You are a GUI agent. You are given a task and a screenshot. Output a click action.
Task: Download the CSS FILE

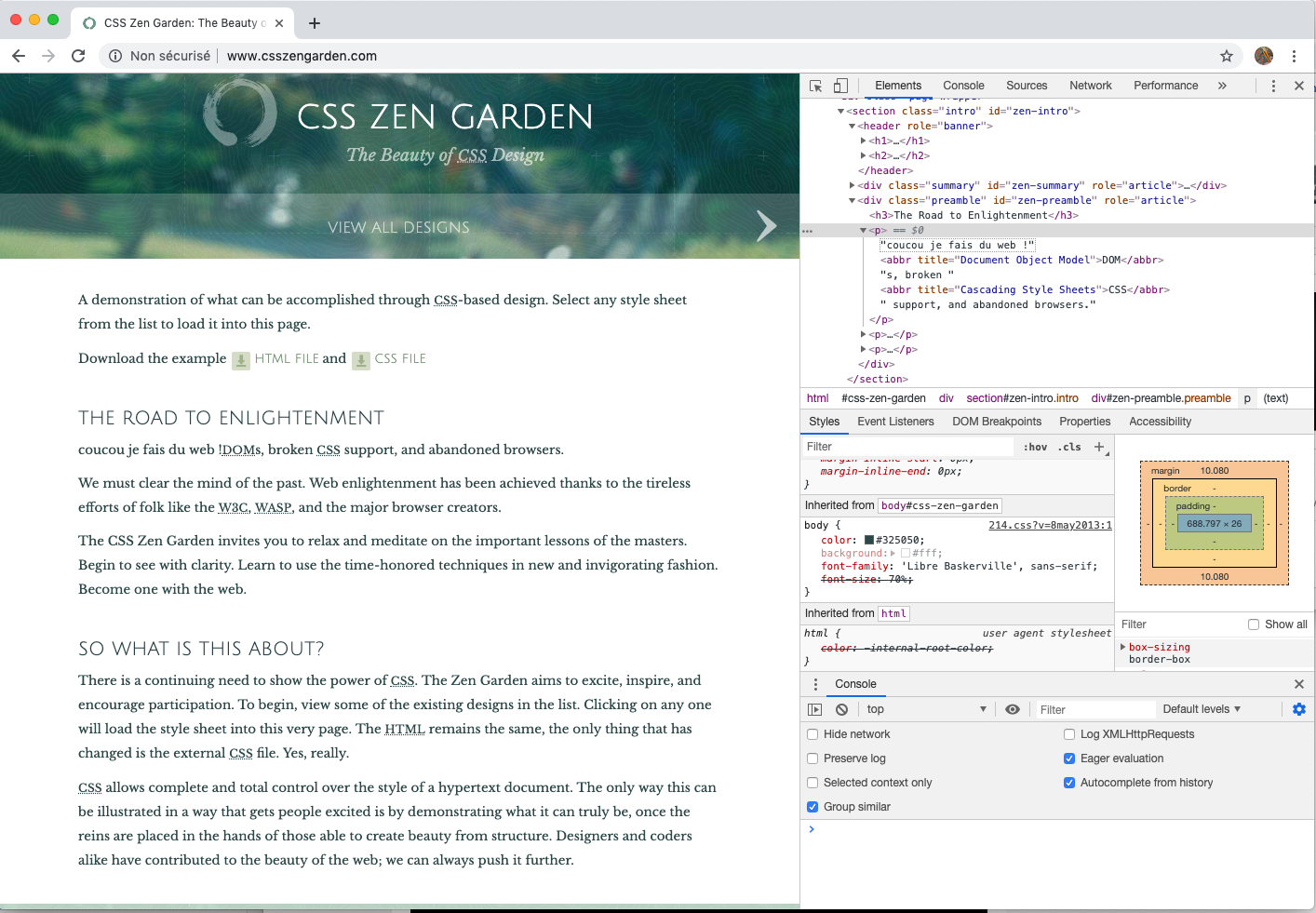tap(398, 358)
